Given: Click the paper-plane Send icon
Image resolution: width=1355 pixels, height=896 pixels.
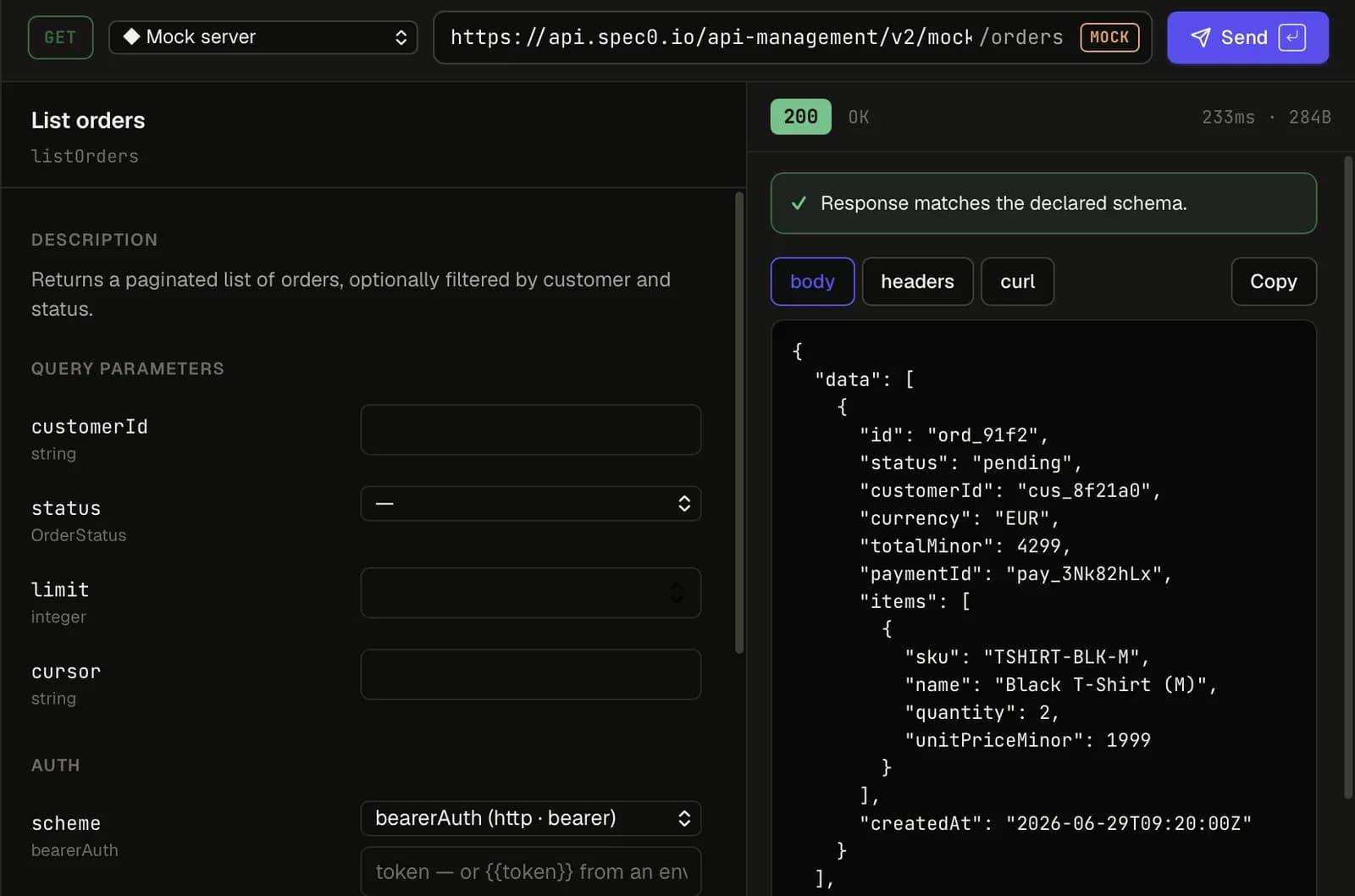Looking at the screenshot, I should pyautogui.click(x=1200, y=37).
